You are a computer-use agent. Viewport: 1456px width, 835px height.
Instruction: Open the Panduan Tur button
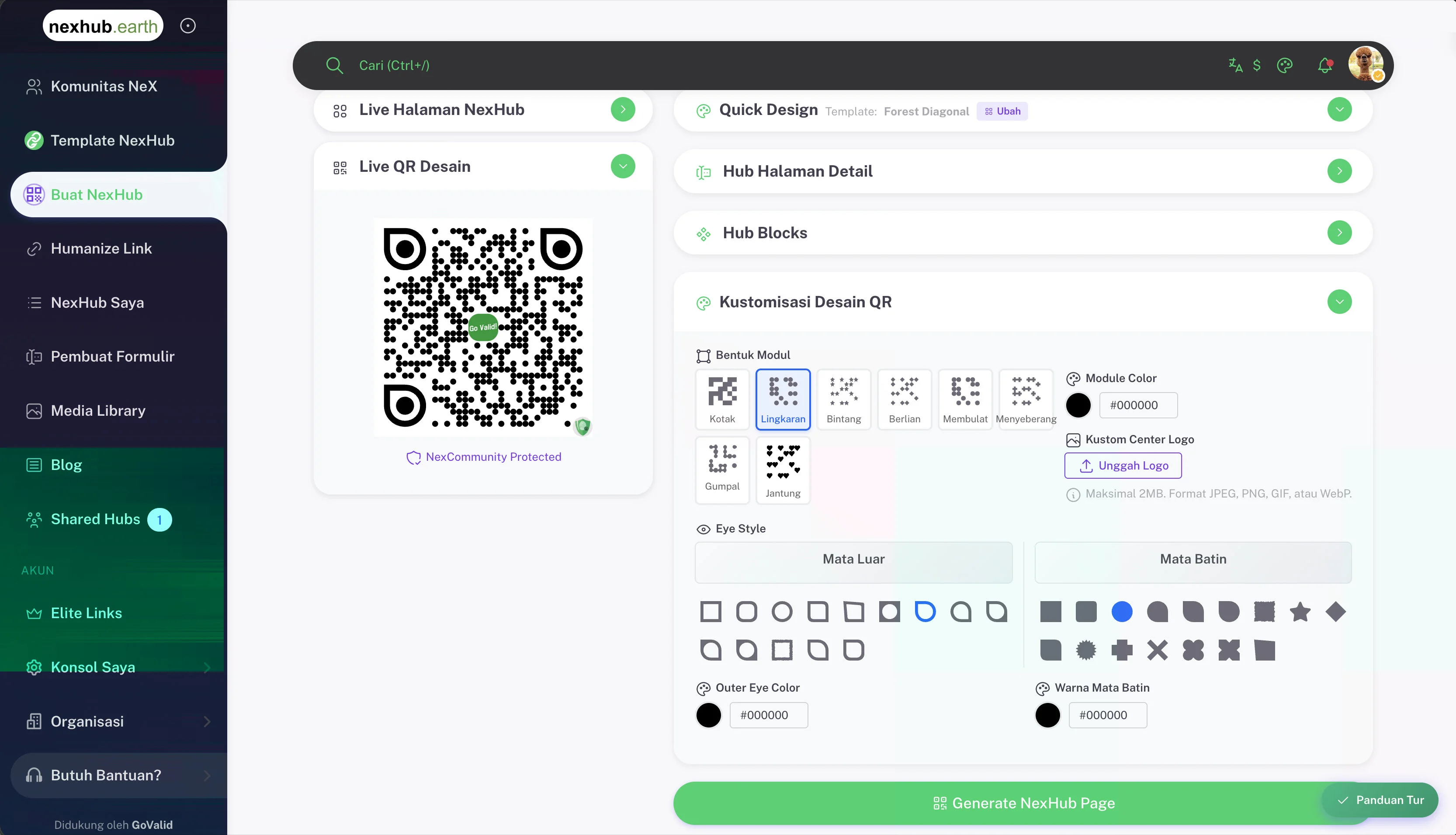(x=1380, y=800)
